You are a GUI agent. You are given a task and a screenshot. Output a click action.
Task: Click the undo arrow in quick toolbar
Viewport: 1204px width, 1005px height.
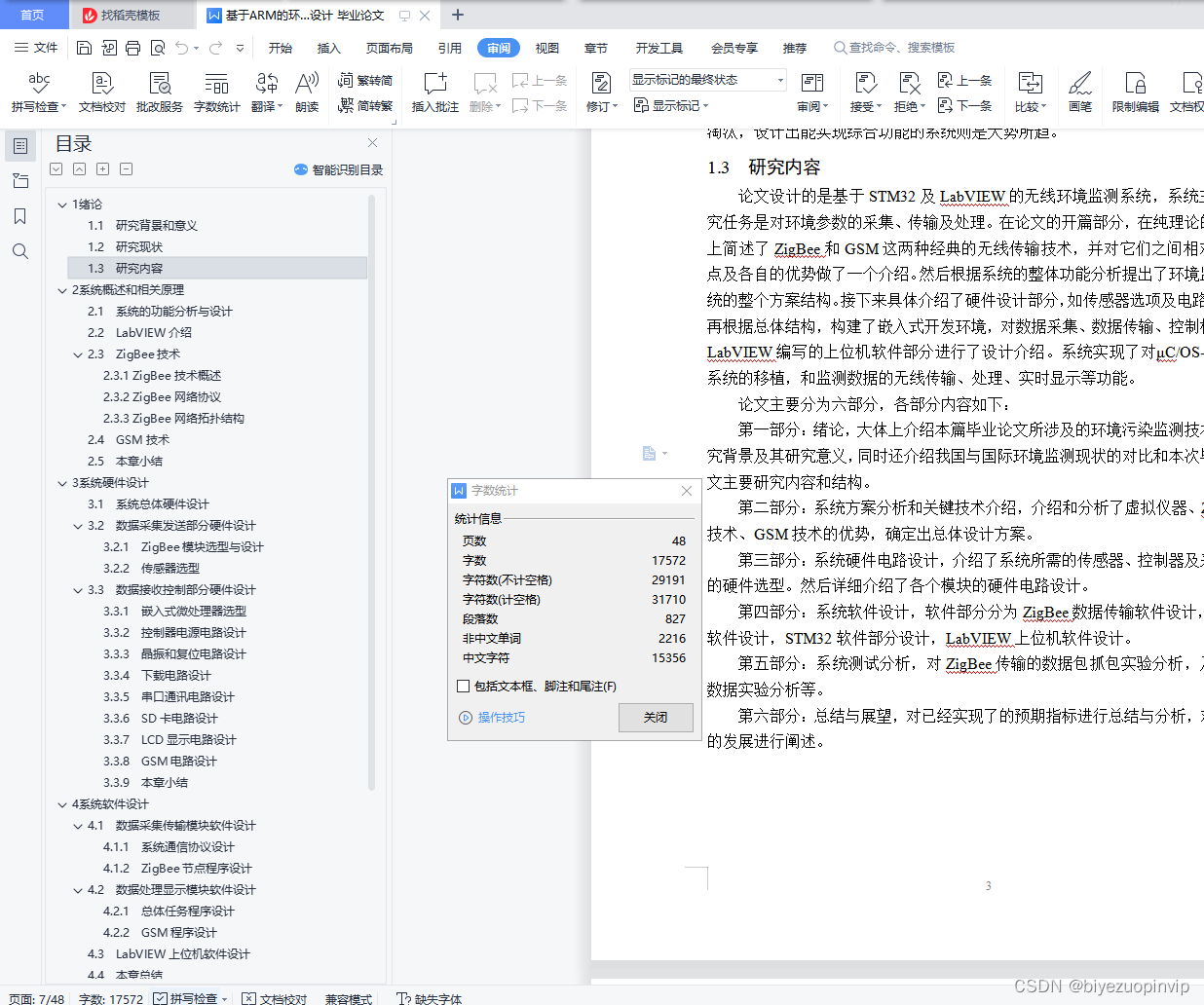182,48
